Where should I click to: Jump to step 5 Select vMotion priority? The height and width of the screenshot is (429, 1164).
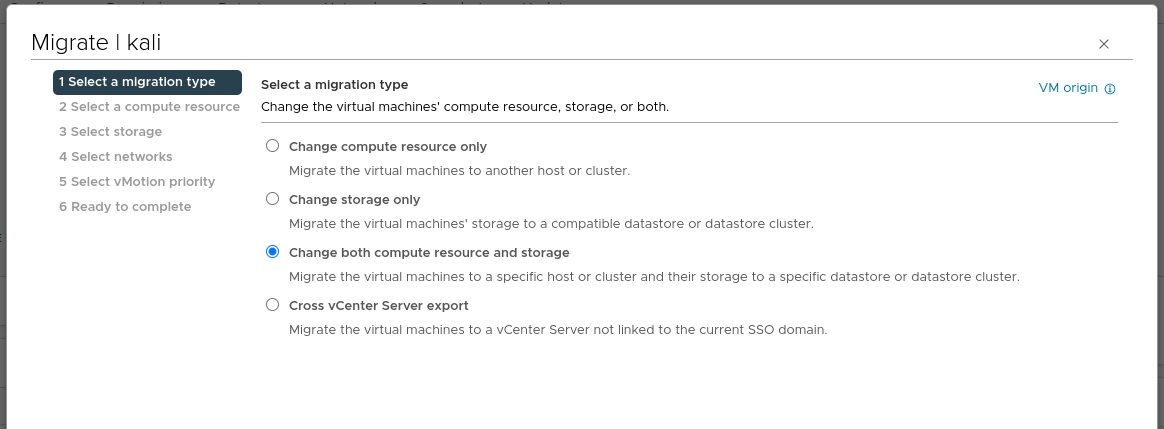(x=136, y=182)
